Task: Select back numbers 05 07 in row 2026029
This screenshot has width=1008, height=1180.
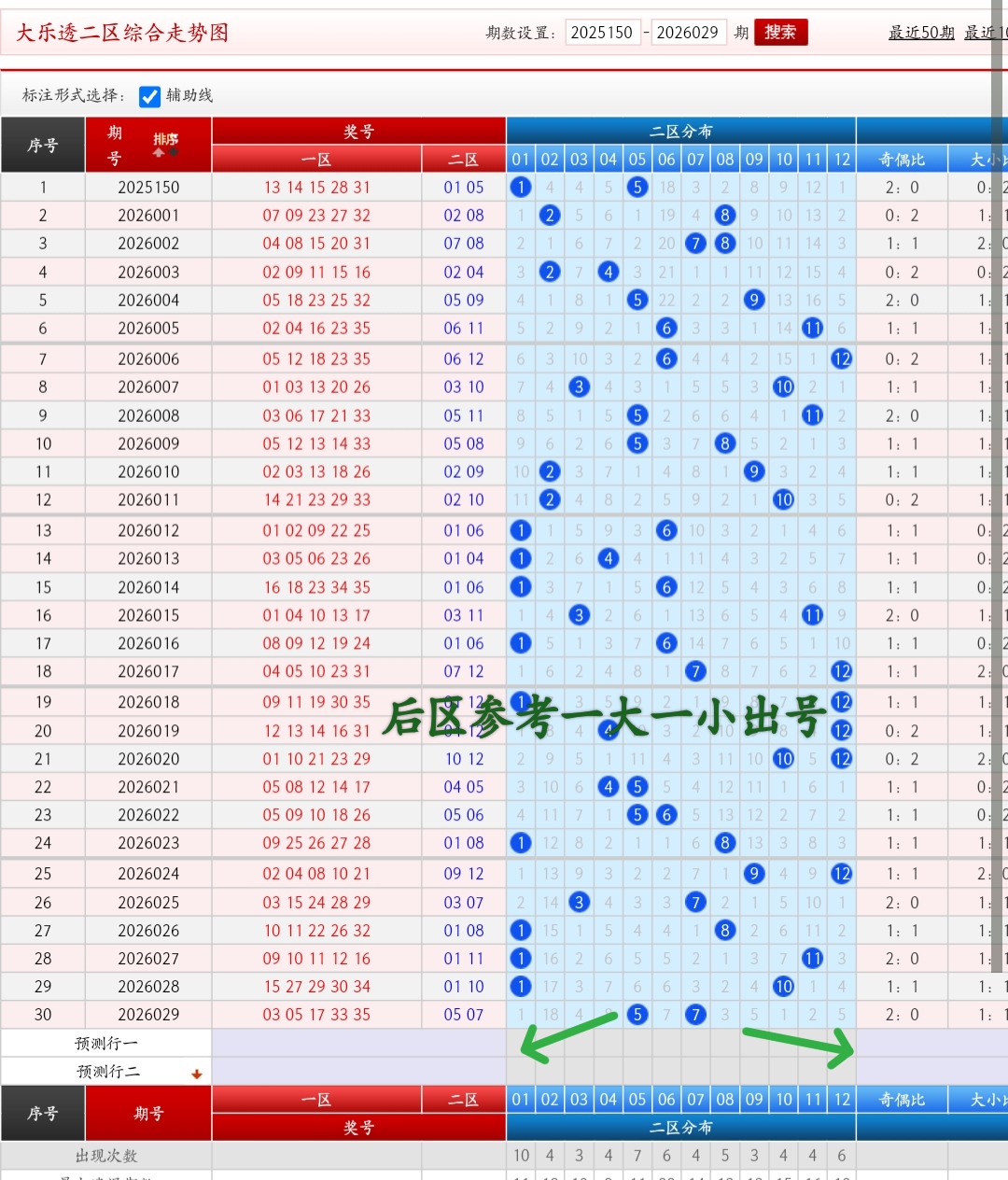Action: click(464, 1015)
